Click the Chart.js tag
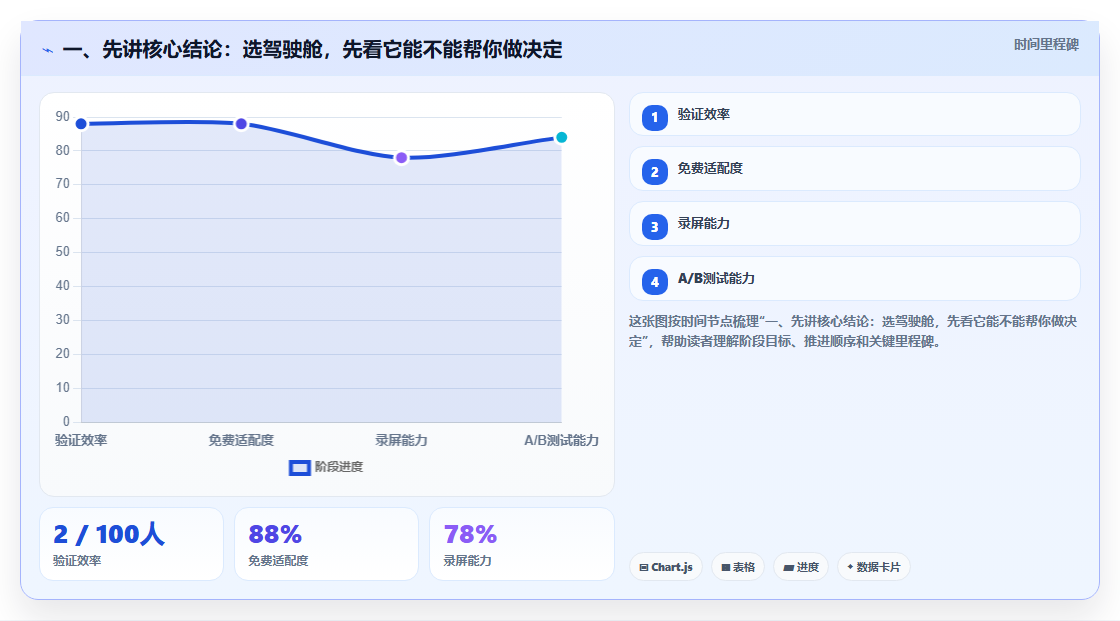Image resolution: width=1120 pixels, height=621 pixels. click(666, 567)
